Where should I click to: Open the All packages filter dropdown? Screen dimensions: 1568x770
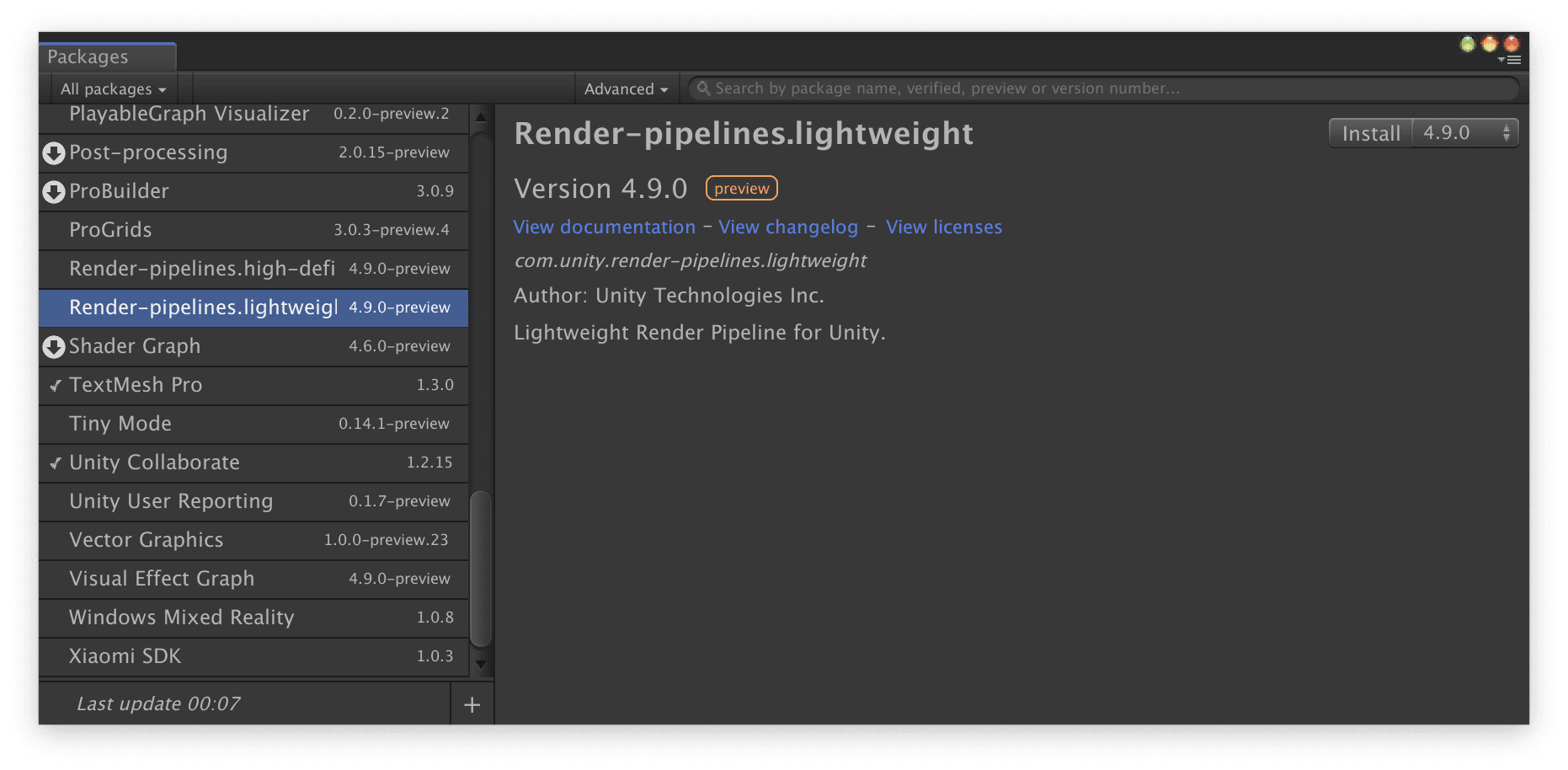[113, 89]
